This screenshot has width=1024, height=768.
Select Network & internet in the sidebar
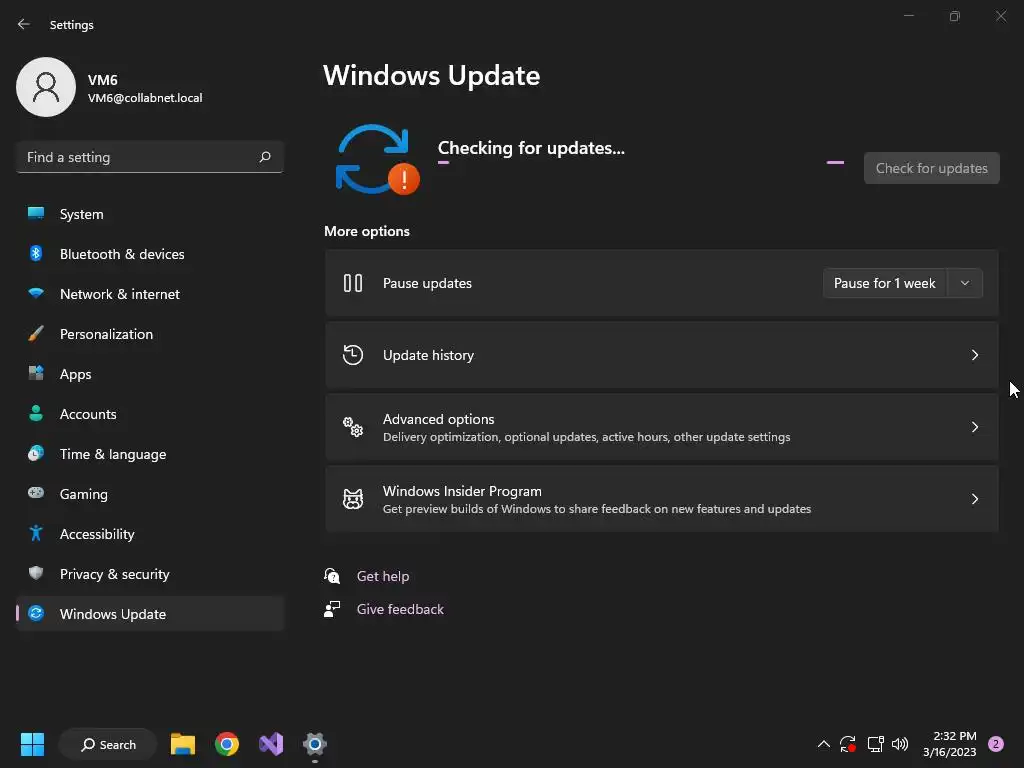tap(150, 294)
